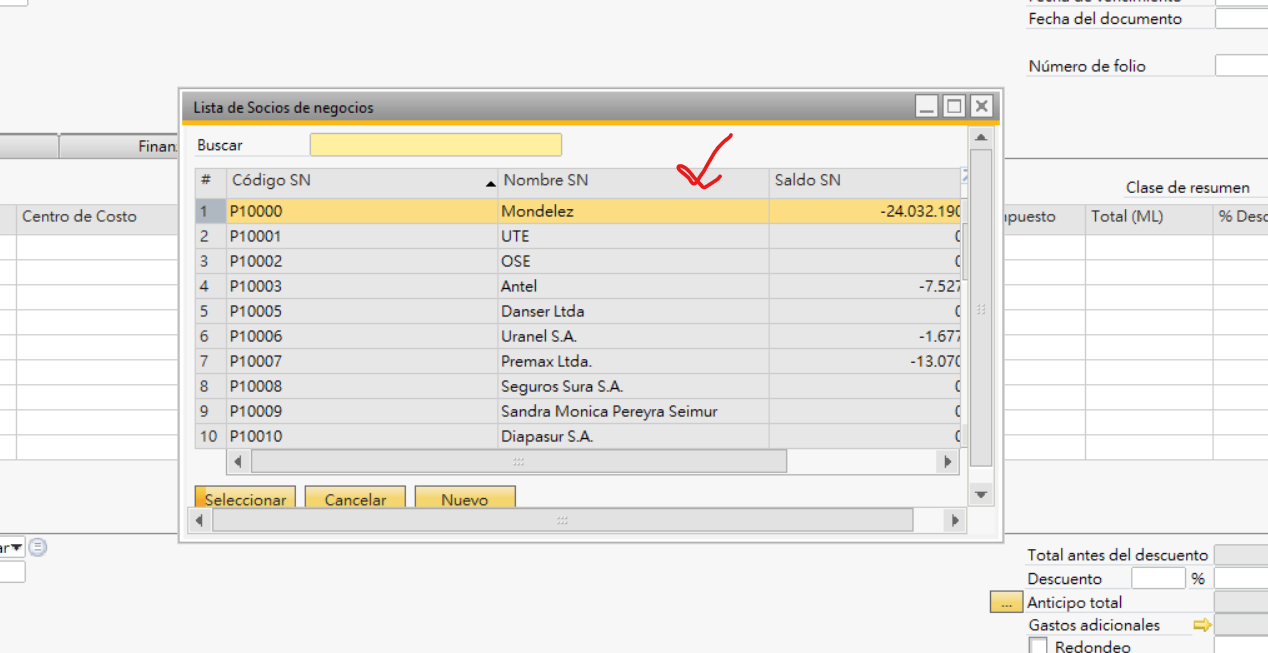Click the Número de folio field
1268x653 pixels.
coord(1241,66)
